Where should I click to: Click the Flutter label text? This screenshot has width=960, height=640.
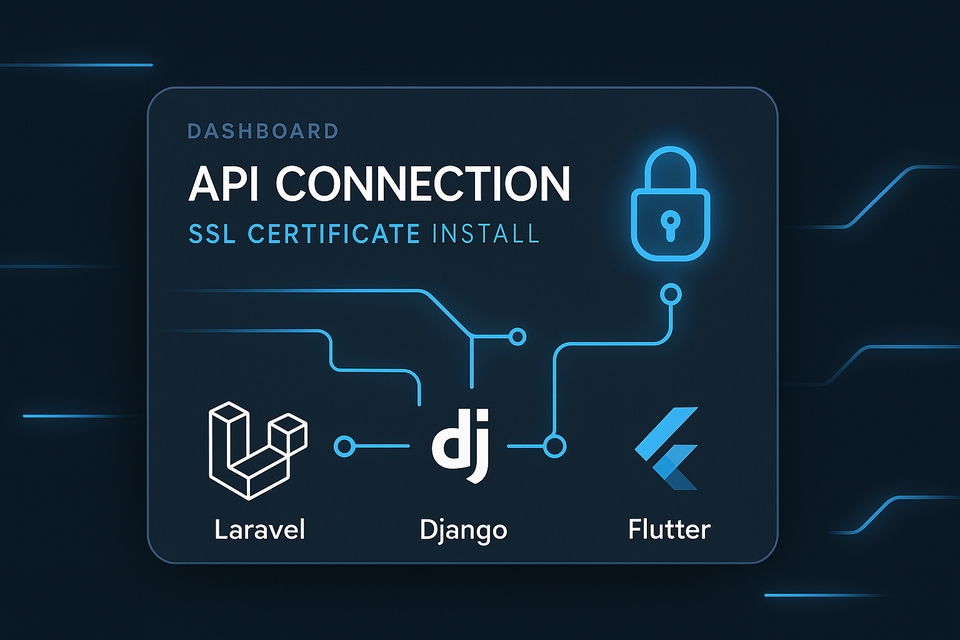tap(669, 529)
